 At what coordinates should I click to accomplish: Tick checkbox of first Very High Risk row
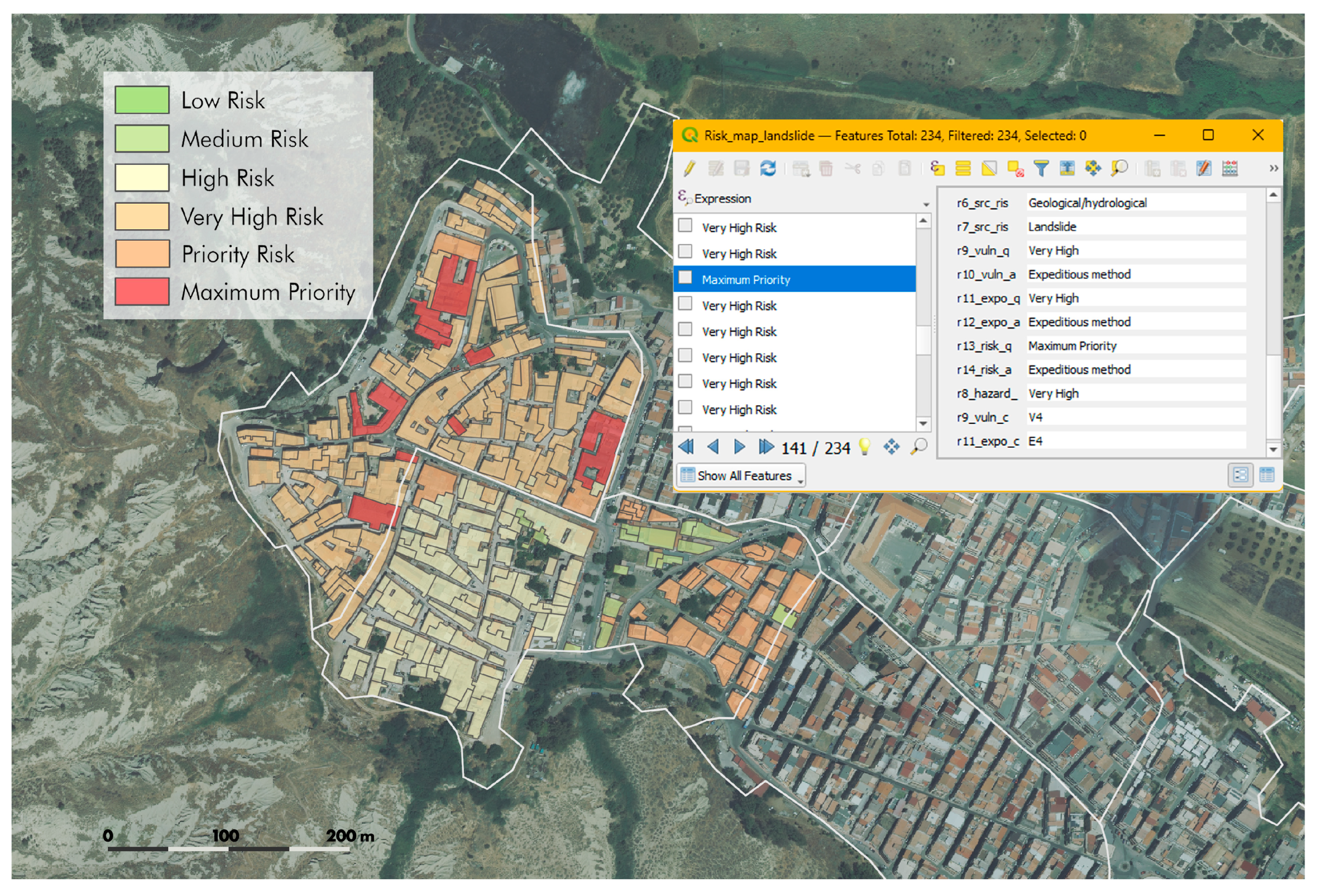[x=685, y=226]
